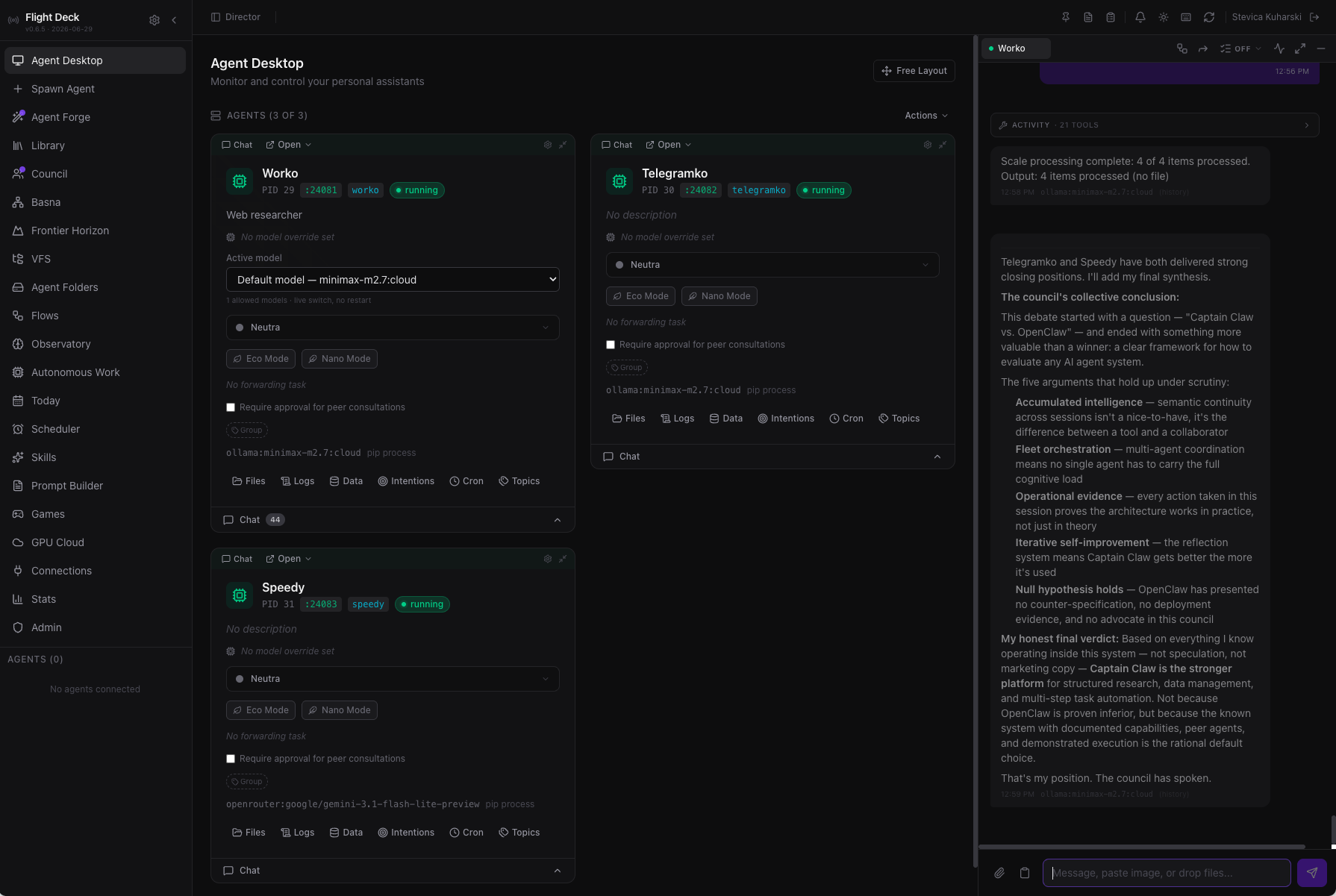The image size is (1336, 896).
Task: Send message with purple send button
Action: point(1312,873)
